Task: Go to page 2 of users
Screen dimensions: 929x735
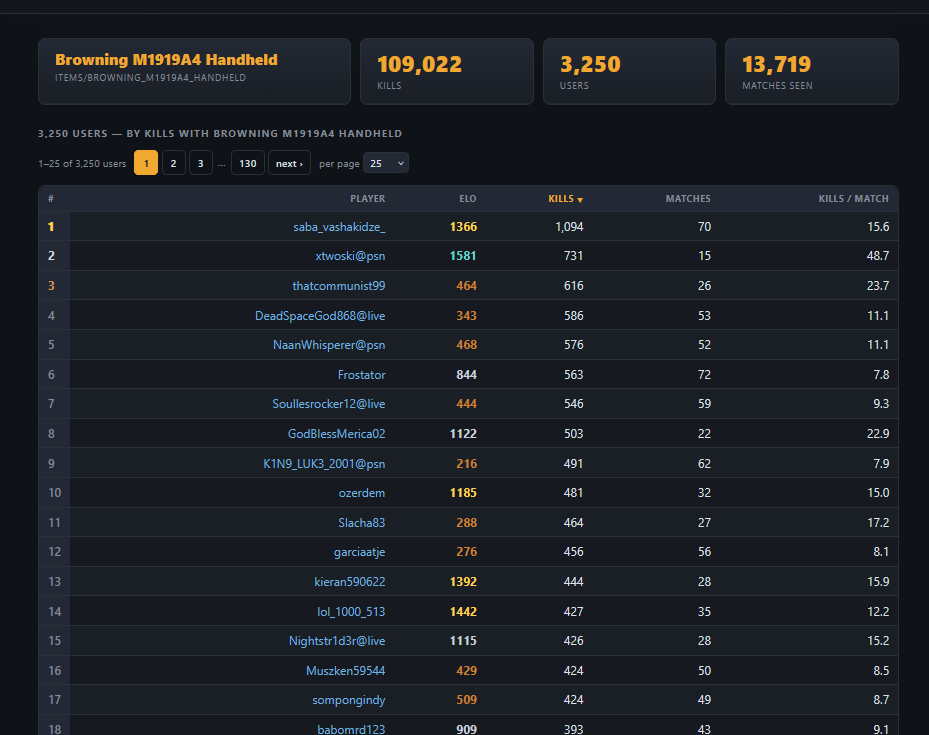Action: [174, 163]
